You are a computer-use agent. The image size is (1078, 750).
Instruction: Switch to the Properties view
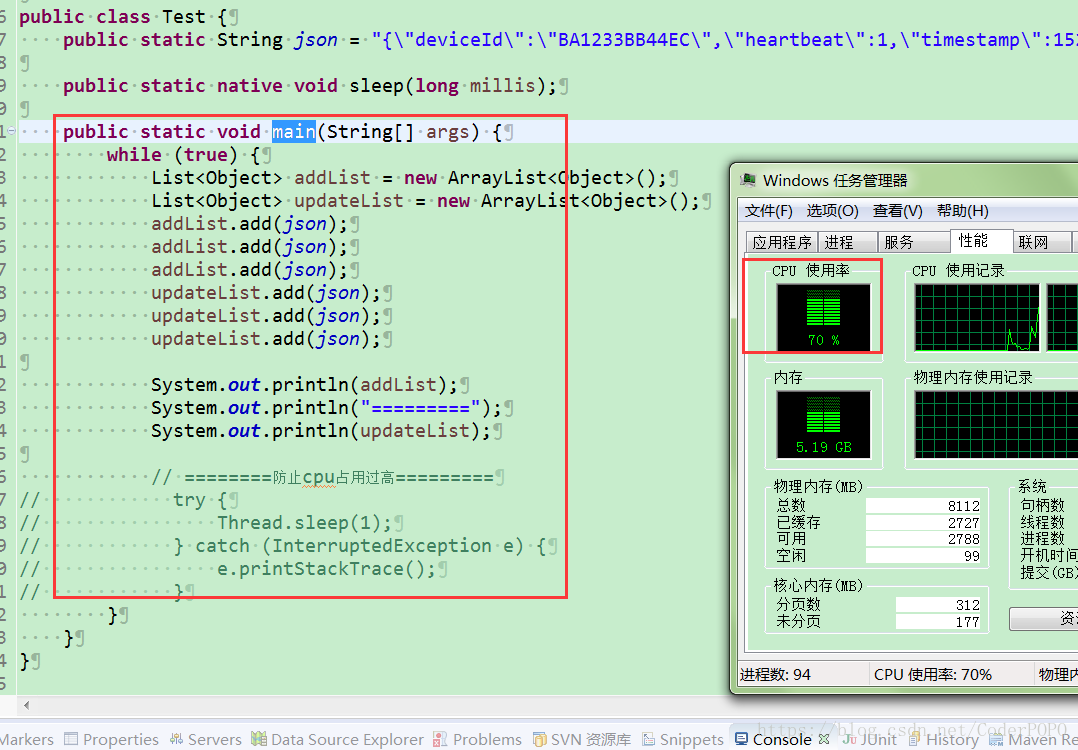[x=111, y=739]
